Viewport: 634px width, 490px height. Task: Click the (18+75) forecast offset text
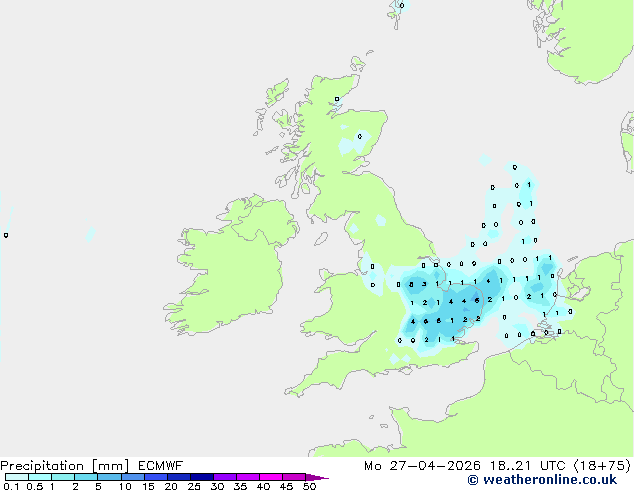[x=602, y=466]
